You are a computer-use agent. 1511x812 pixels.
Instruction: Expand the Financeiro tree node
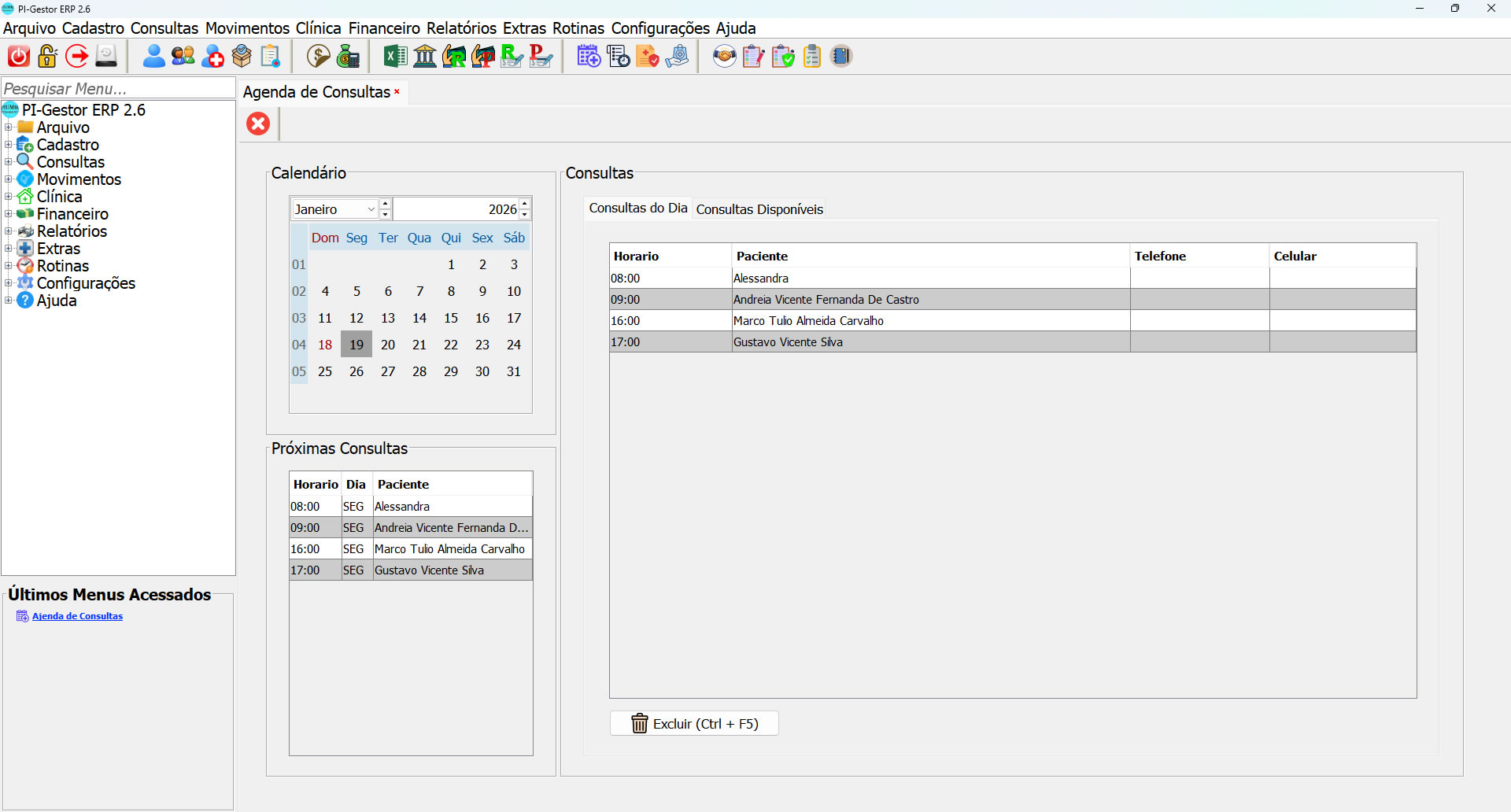(x=9, y=214)
